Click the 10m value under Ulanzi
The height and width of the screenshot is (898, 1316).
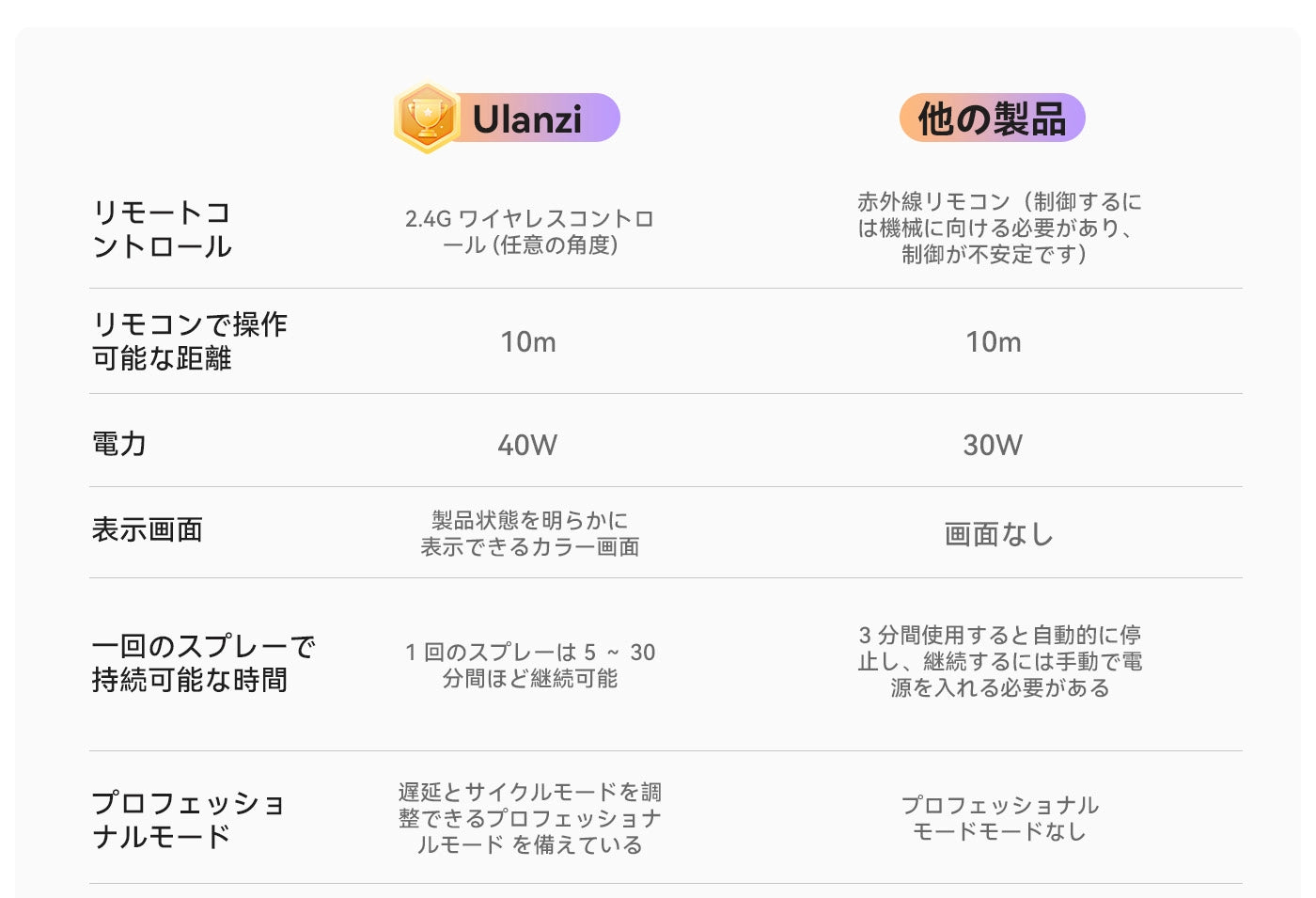tap(527, 342)
